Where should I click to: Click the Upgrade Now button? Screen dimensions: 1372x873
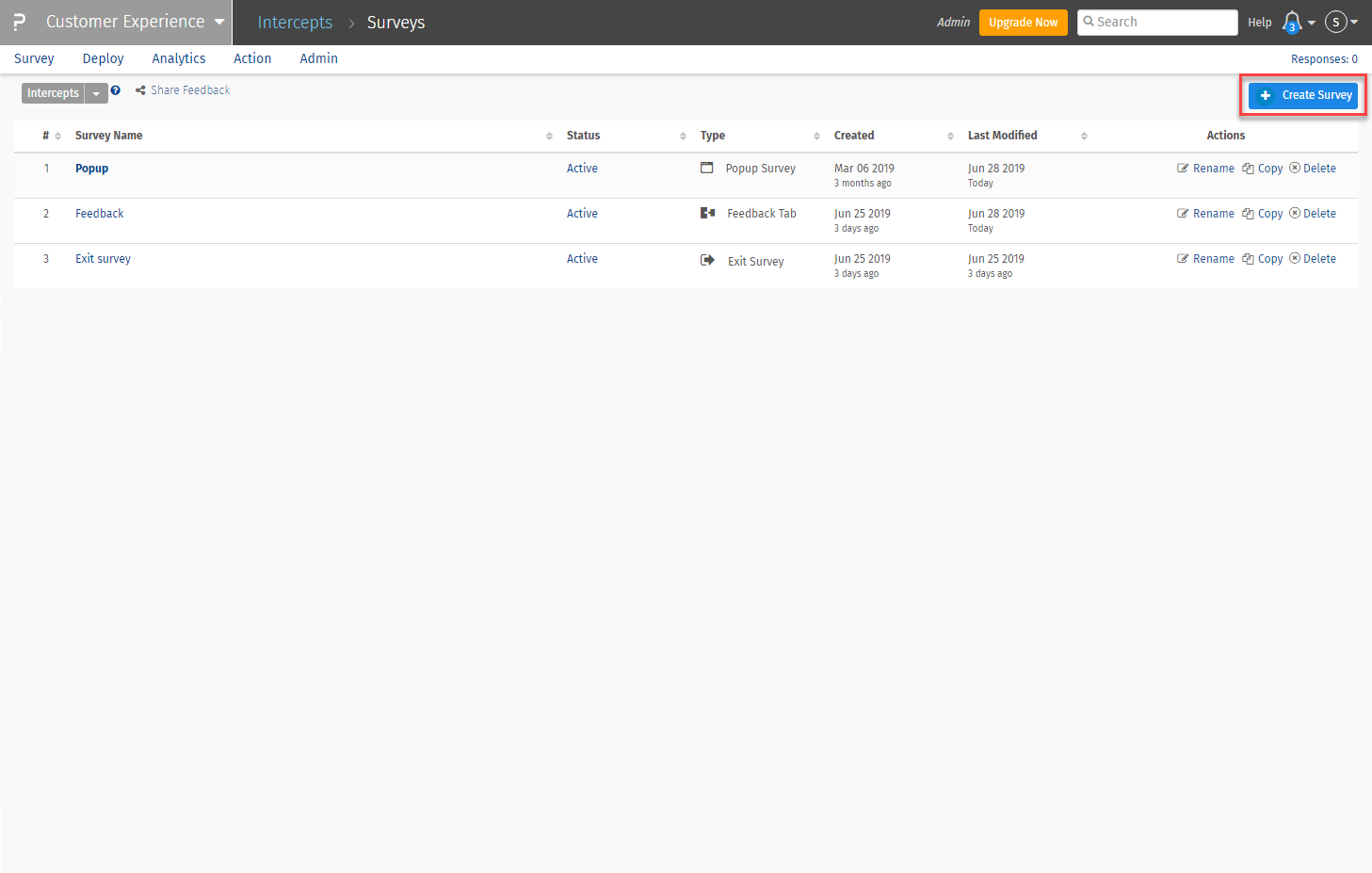(1023, 23)
